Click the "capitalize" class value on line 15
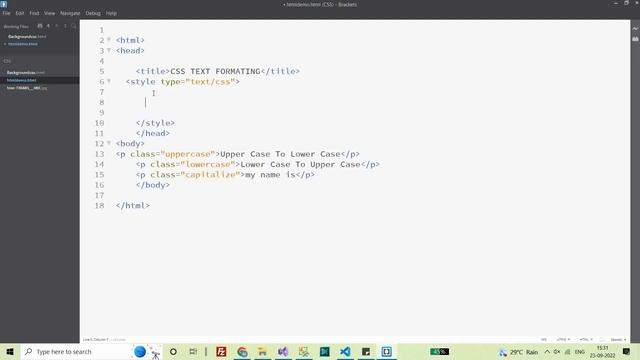The width and height of the screenshot is (640, 360). tap(210, 174)
